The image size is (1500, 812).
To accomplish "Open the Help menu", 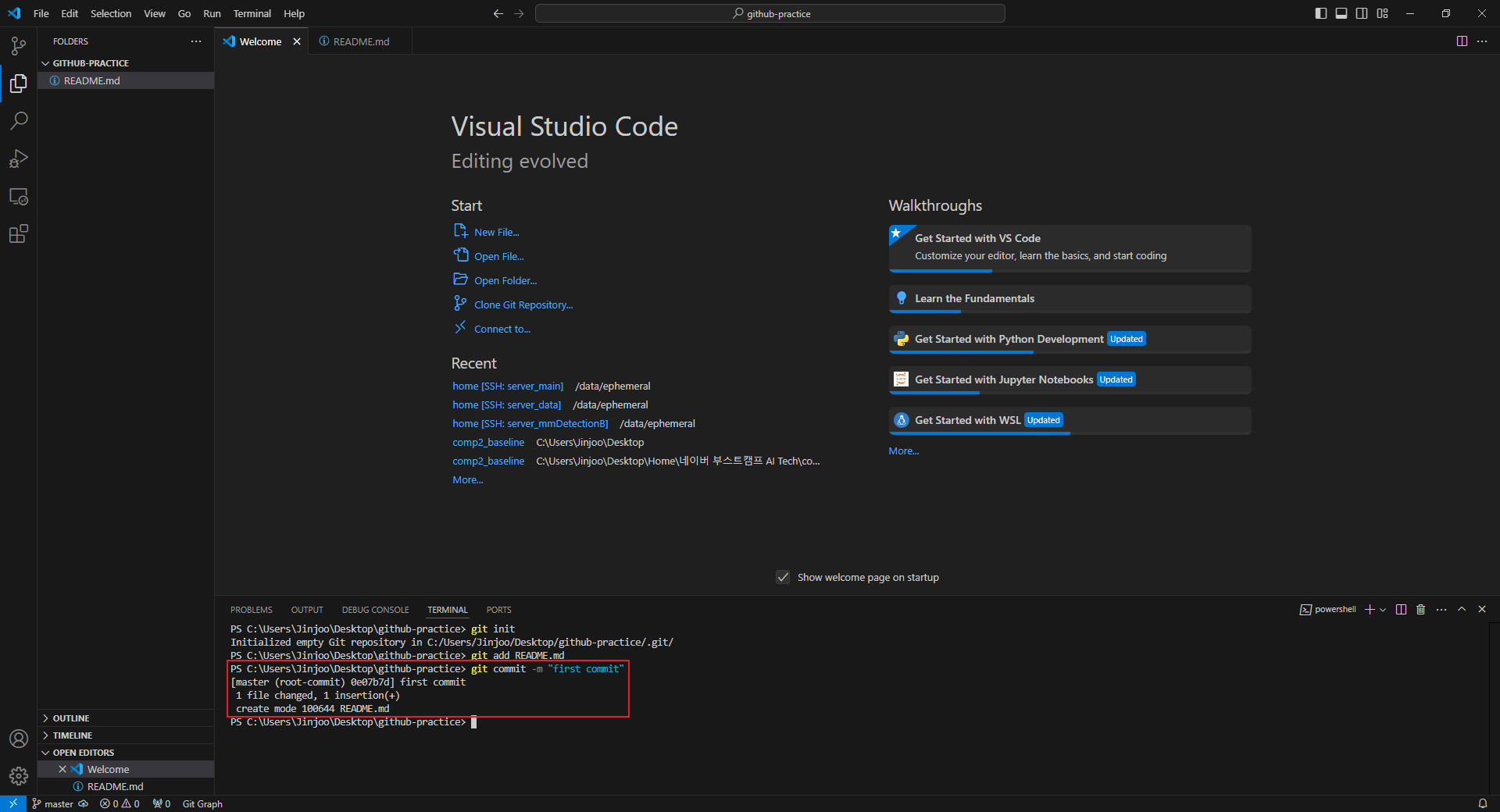I will (294, 13).
